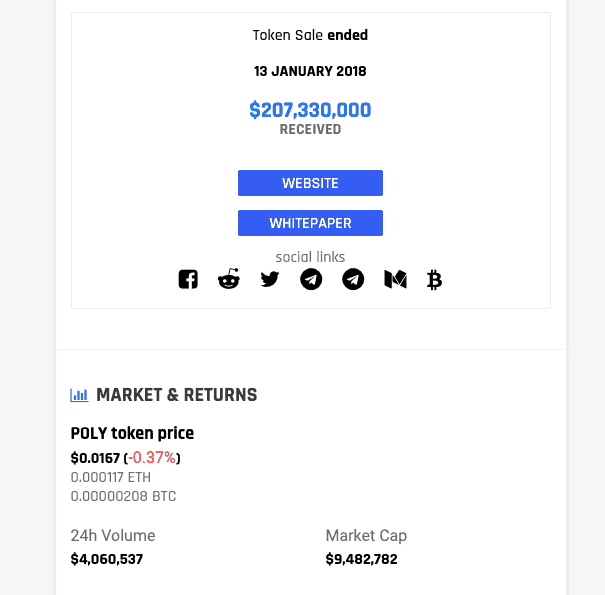Click the MARKET & RETURNS heading

(176, 395)
